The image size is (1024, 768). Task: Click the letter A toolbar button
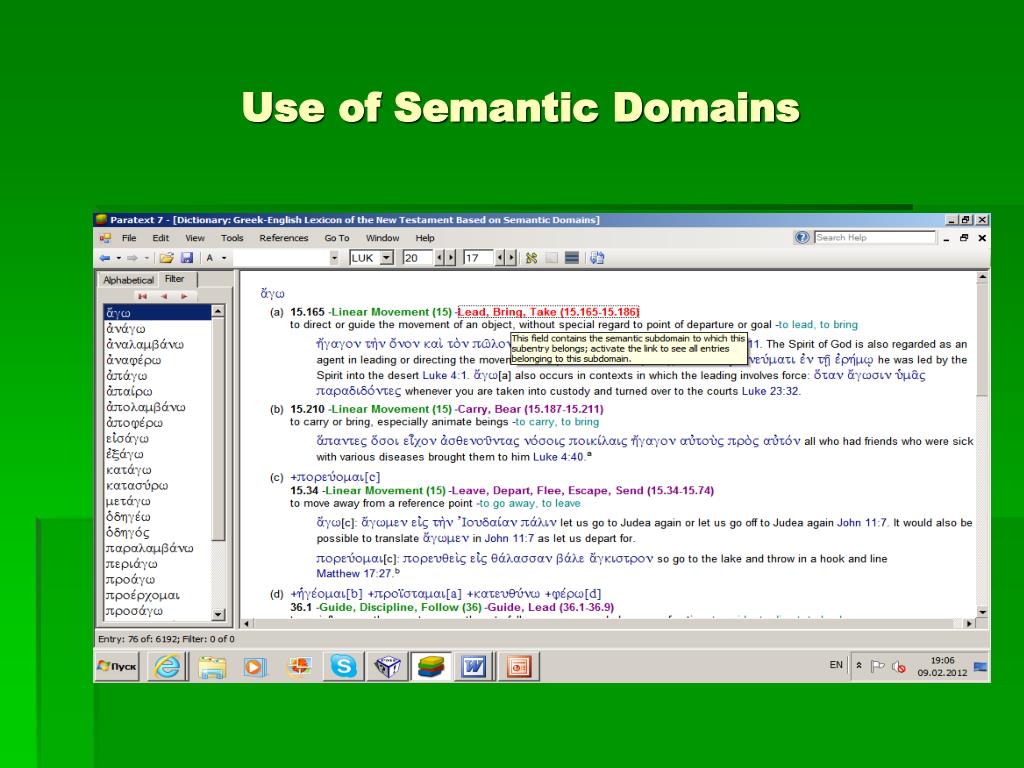click(x=210, y=258)
